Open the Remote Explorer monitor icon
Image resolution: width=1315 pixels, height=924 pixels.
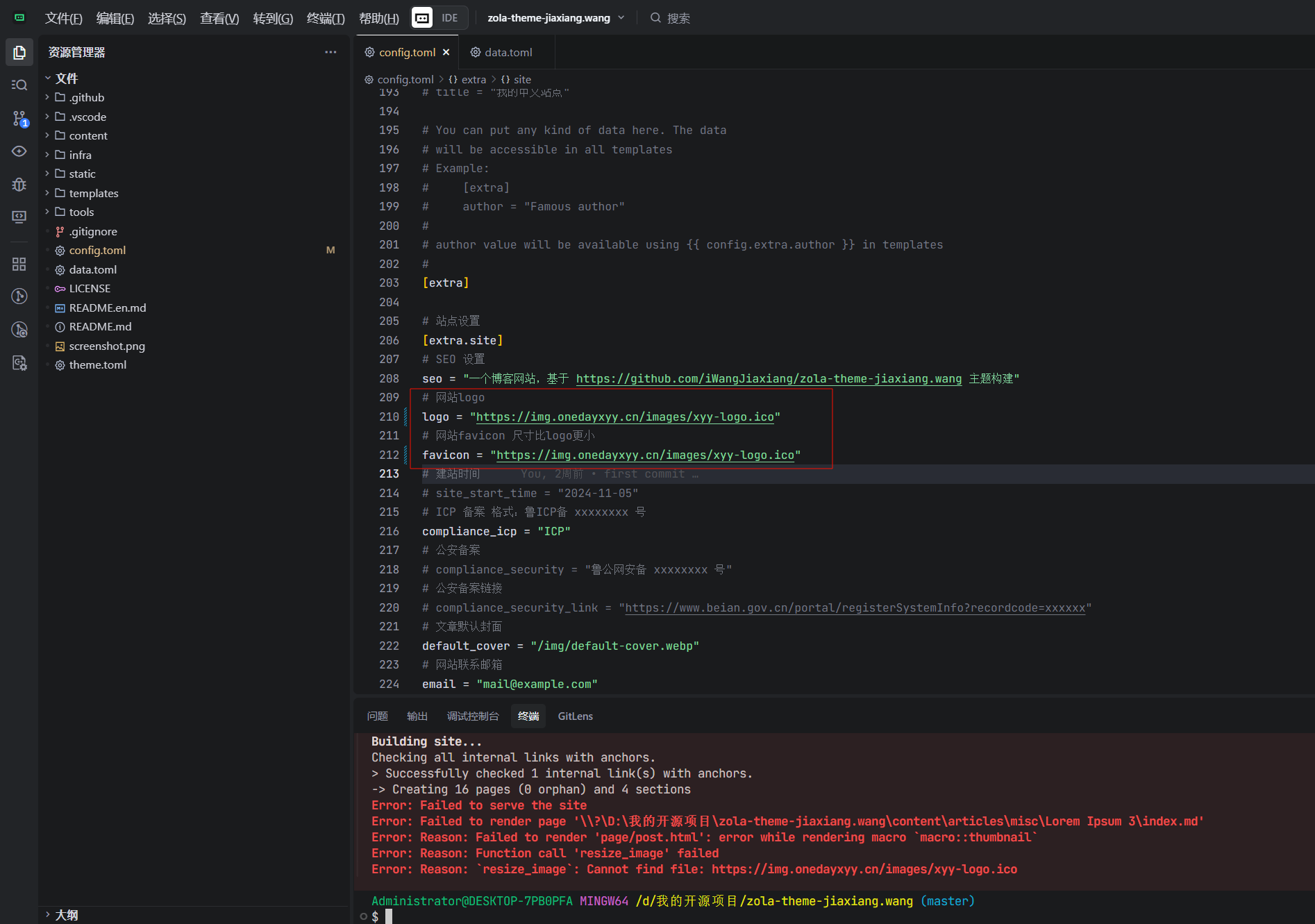coord(19,217)
